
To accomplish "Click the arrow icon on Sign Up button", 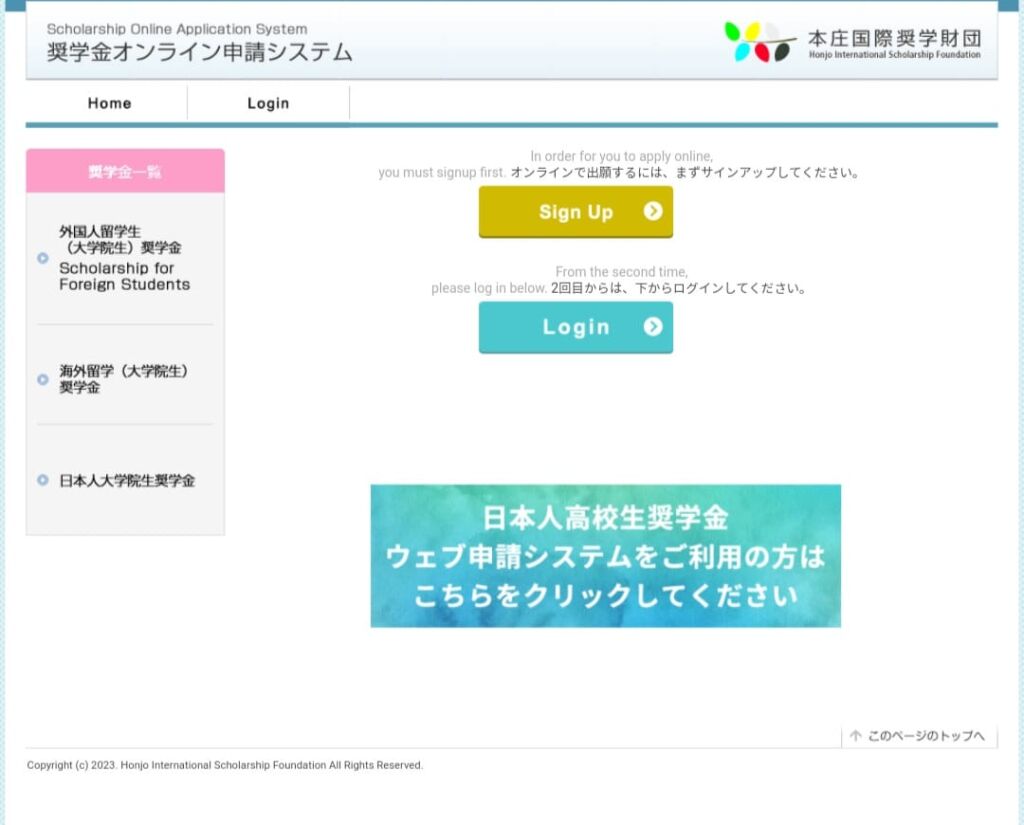I will pos(653,211).
